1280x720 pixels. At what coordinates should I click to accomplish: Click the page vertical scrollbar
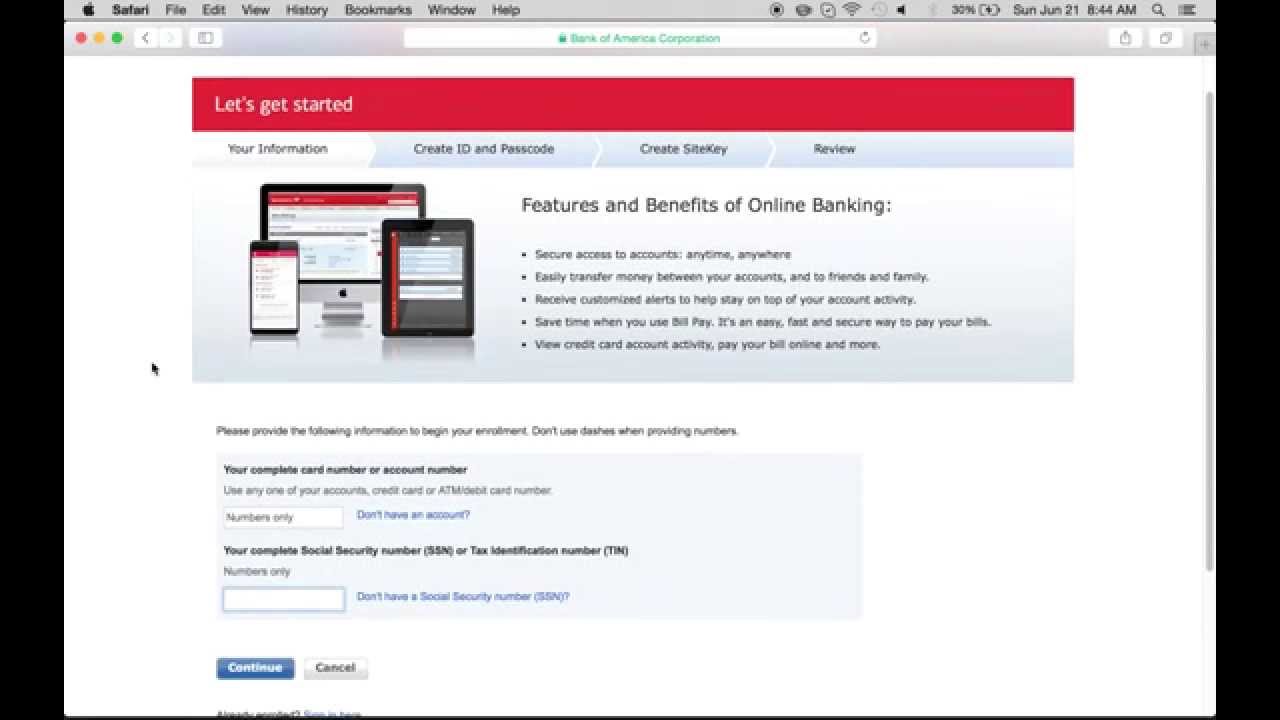point(1210,330)
